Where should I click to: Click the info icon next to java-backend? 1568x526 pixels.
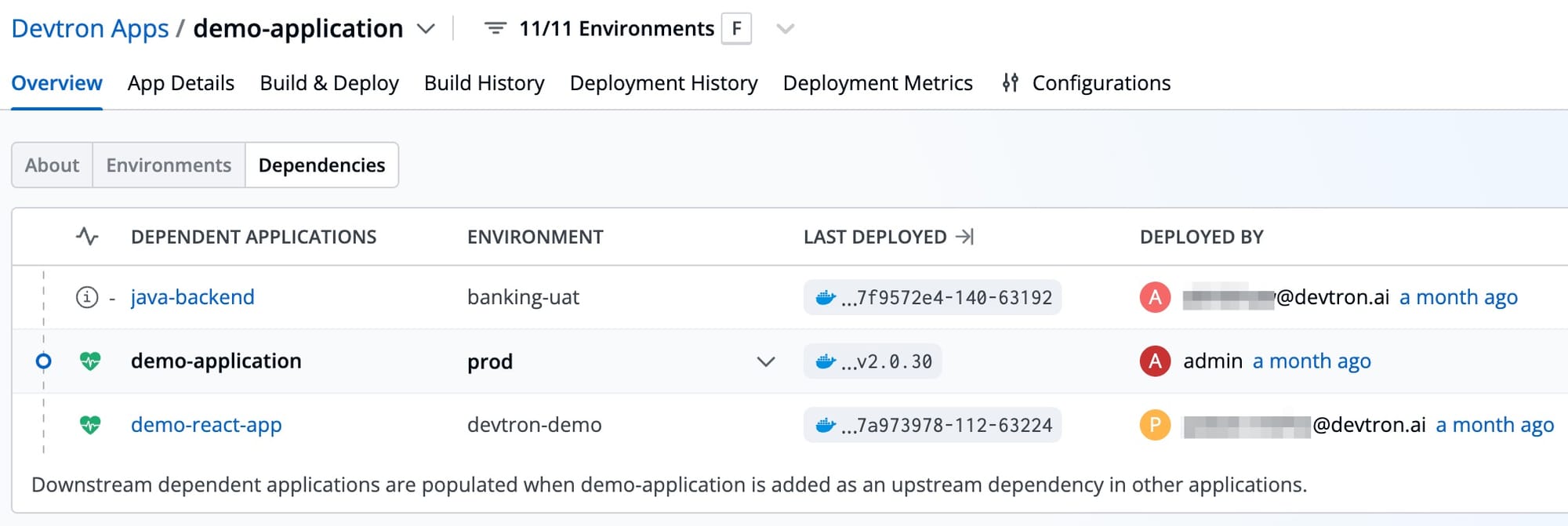(x=87, y=297)
